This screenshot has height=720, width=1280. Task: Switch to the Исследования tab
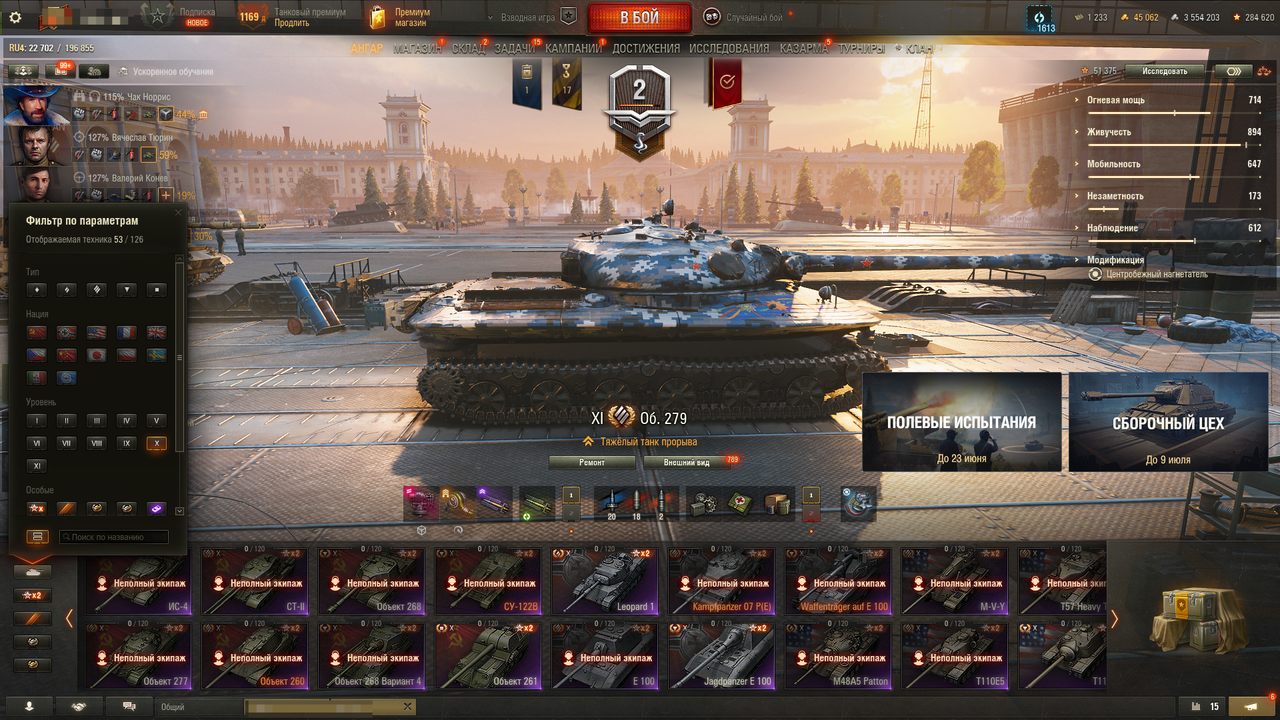(729, 48)
